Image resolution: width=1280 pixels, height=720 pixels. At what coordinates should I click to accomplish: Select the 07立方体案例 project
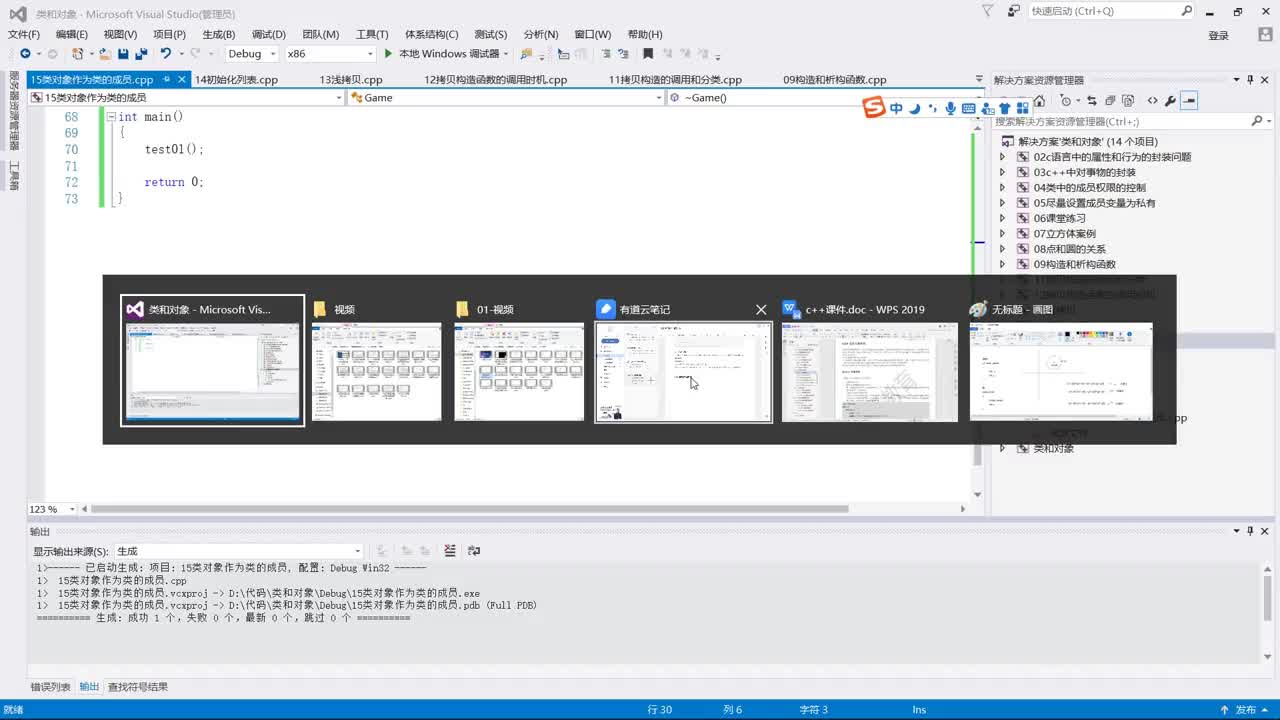[1064, 233]
